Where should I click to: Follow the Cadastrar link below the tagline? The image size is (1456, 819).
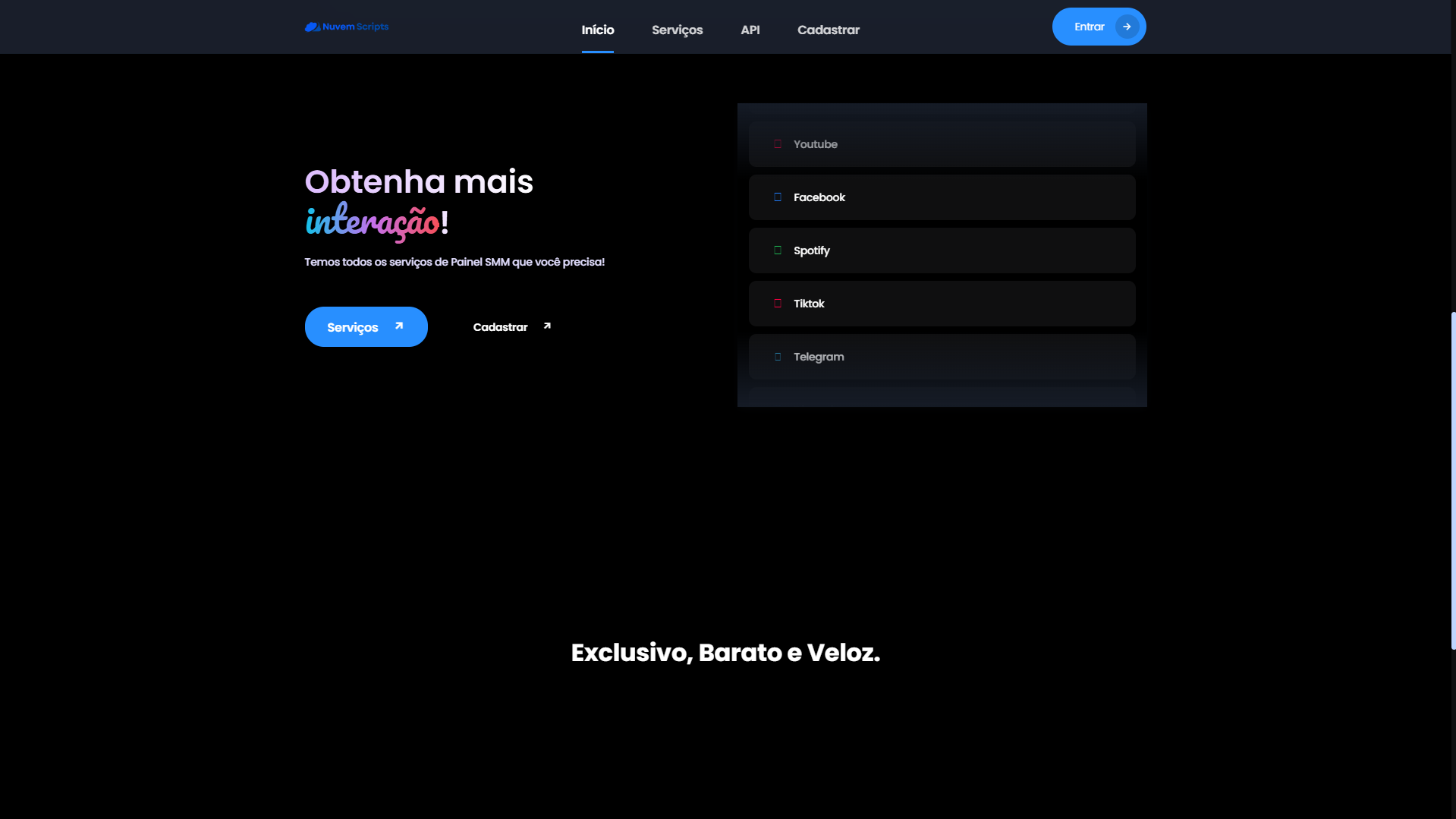click(500, 327)
